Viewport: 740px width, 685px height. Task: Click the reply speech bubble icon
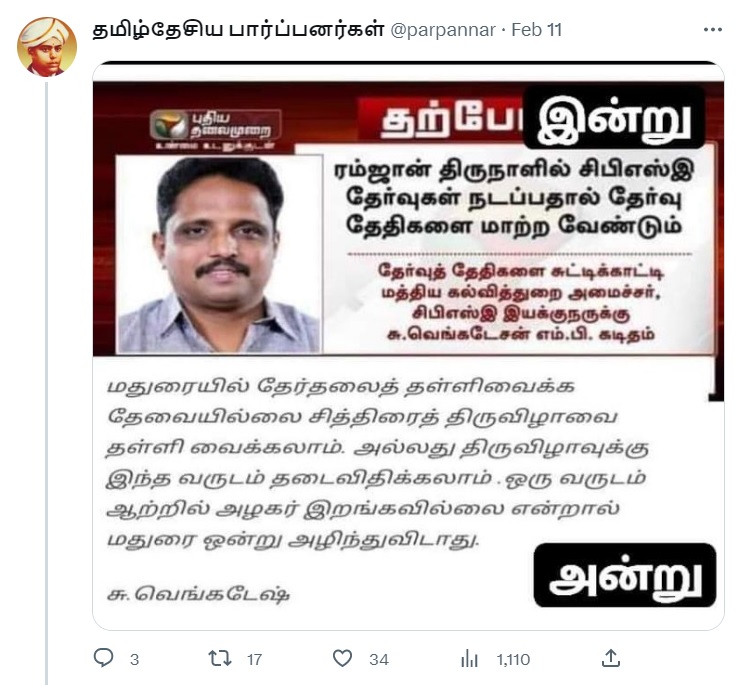point(103,658)
